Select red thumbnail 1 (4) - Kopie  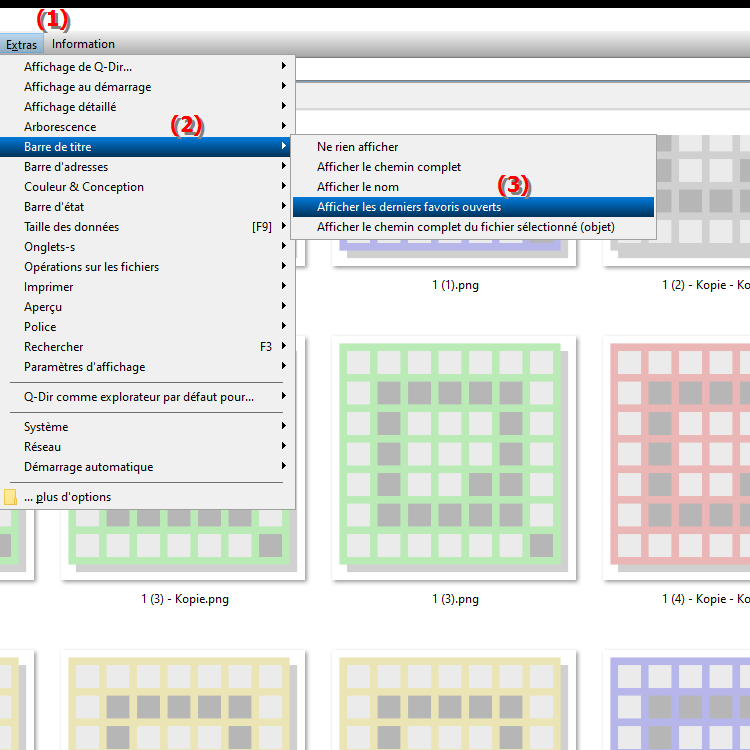676,458
